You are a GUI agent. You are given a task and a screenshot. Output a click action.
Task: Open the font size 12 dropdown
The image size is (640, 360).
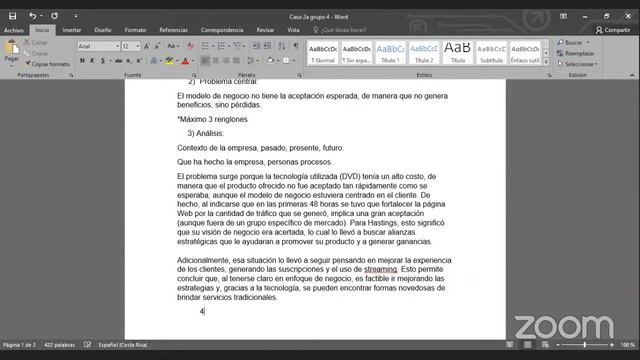pyautogui.click(x=138, y=47)
